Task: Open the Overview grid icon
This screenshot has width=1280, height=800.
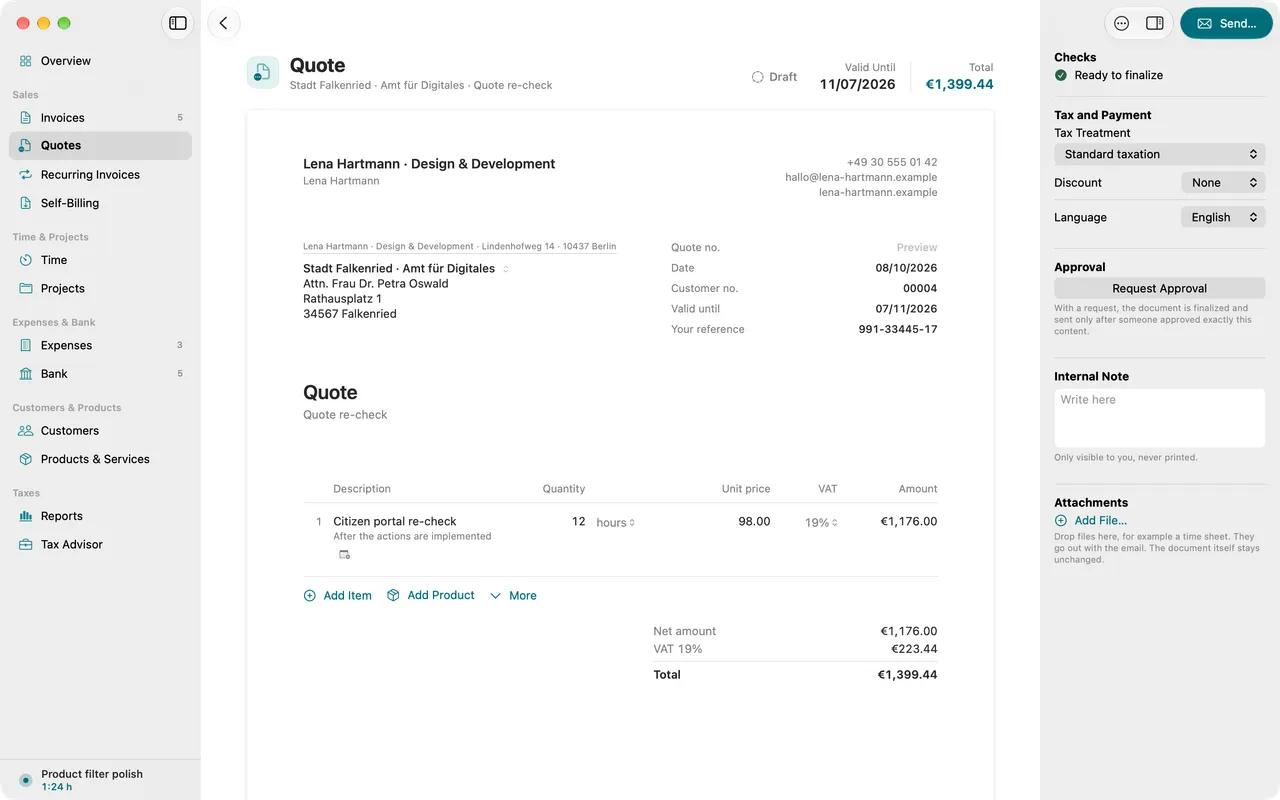Action: click(x=26, y=61)
